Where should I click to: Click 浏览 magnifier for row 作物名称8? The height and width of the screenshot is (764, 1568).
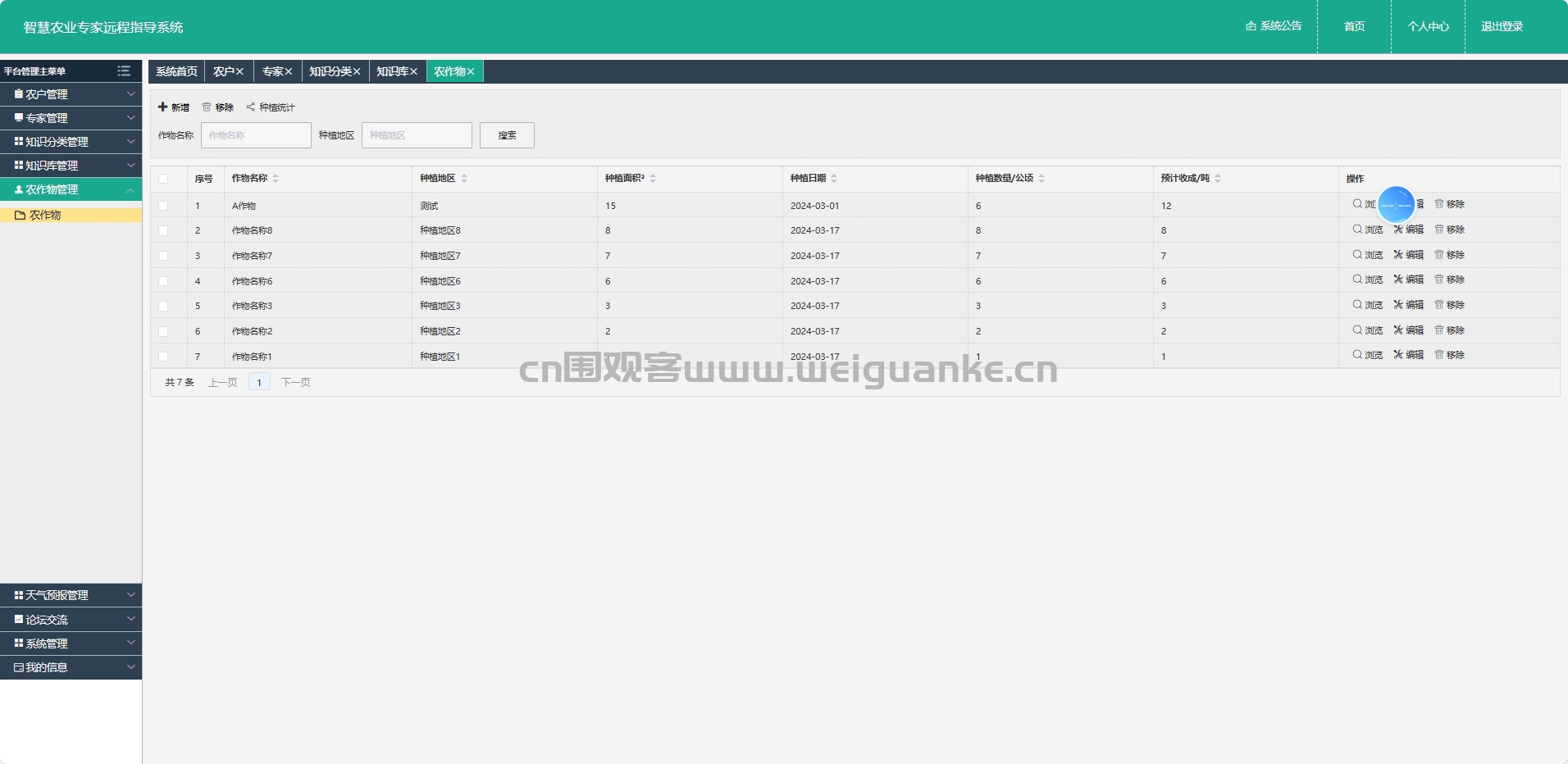click(x=1368, y=230)
